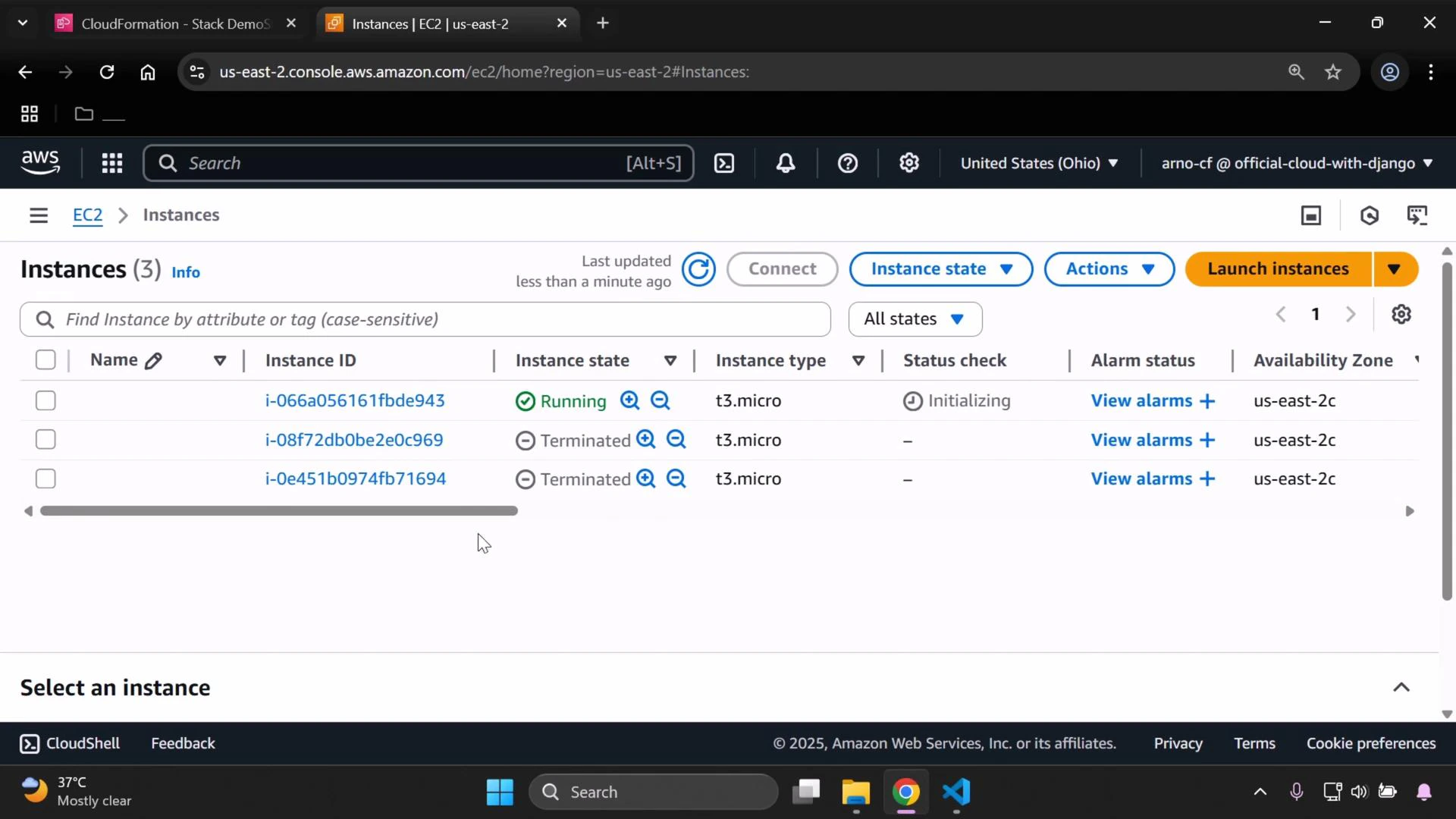
Task: Click the horizontal table scrollbar
Action: click(279, 510)
